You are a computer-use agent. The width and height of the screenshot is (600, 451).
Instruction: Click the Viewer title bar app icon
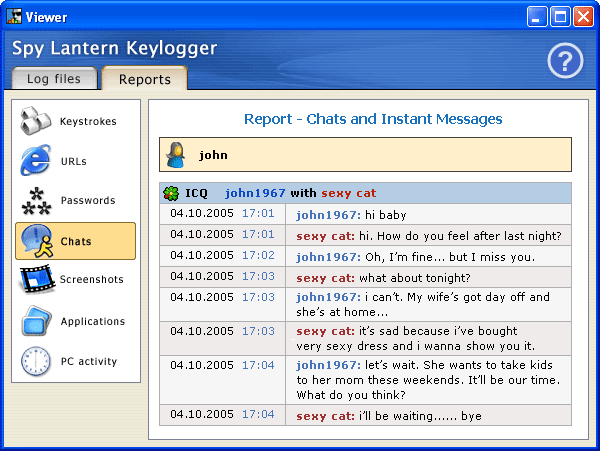14,16
